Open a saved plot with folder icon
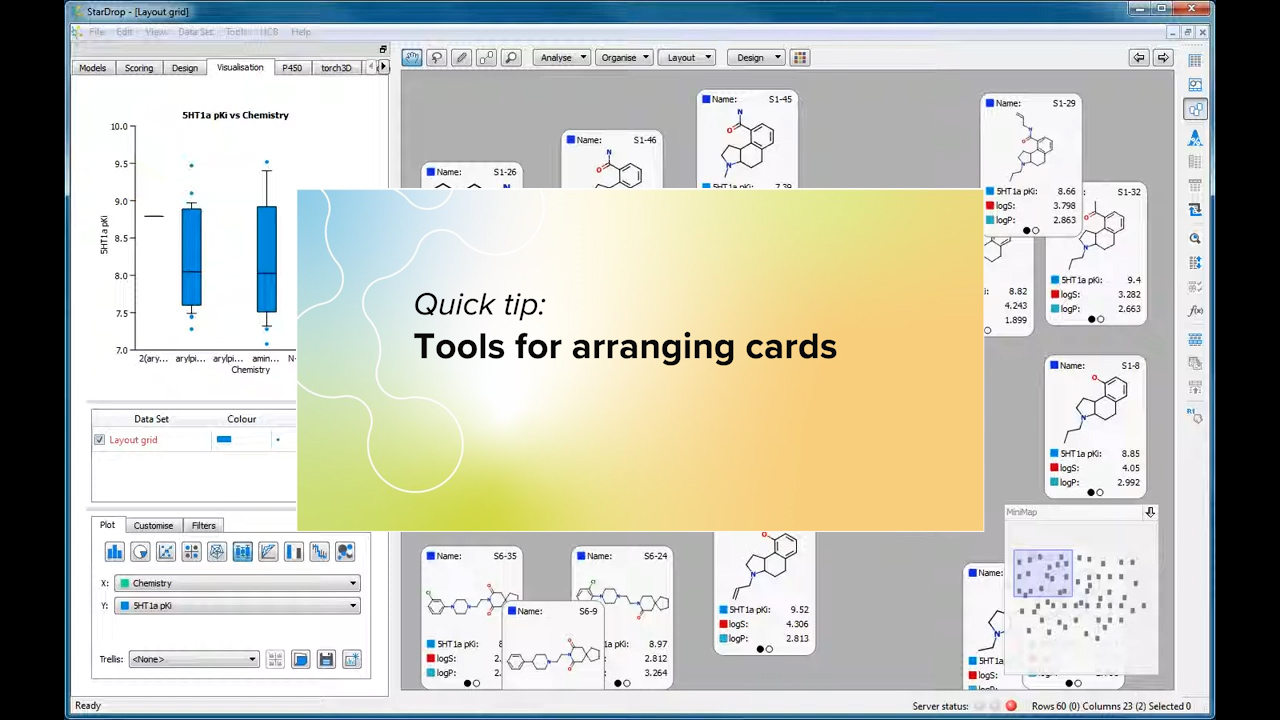This screenshot has height=720, width=1280. click(300, 660)
